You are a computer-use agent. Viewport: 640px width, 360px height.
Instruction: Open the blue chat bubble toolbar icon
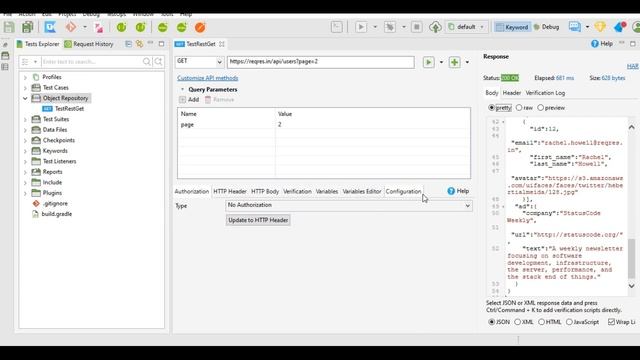tap(575, 27)
